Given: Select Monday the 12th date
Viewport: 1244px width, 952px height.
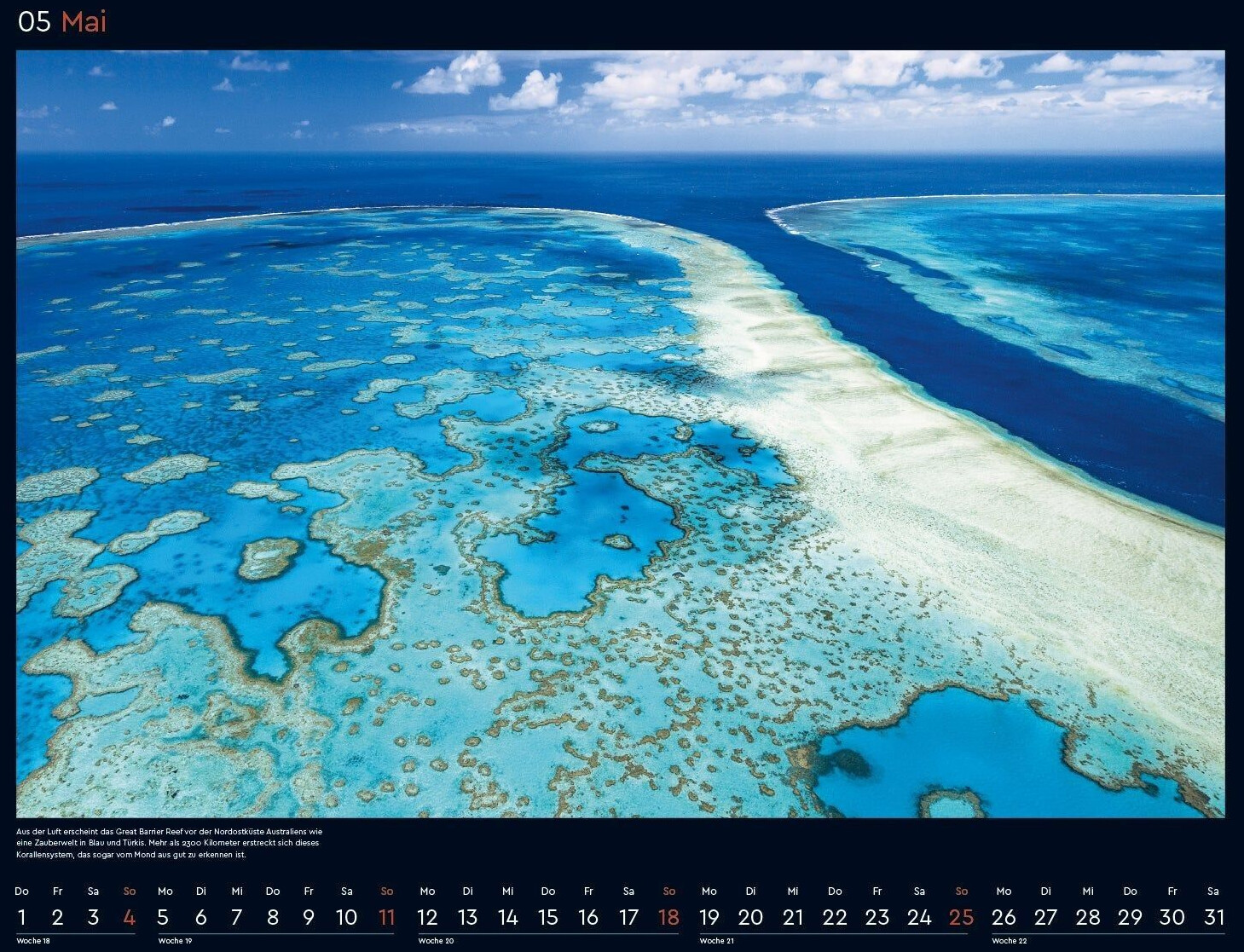Looking at the screenshot, I should pos(427,917).
